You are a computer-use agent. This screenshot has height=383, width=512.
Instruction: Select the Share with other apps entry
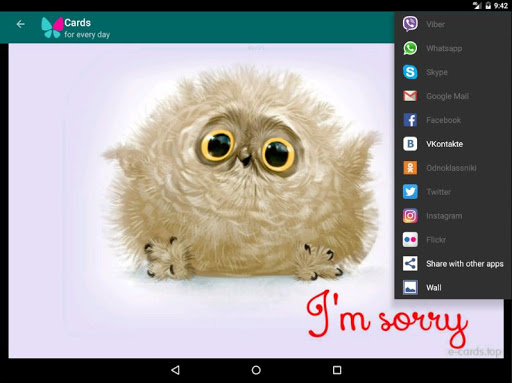point(452,264)
